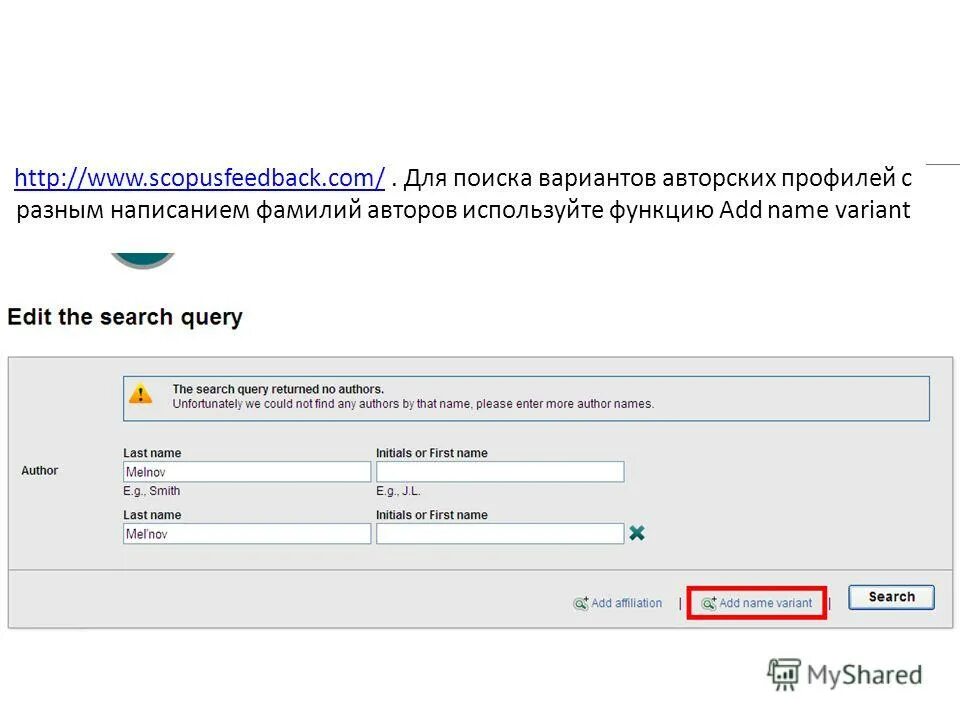Click the red highlight box around Add name variant

pos(757,603)
